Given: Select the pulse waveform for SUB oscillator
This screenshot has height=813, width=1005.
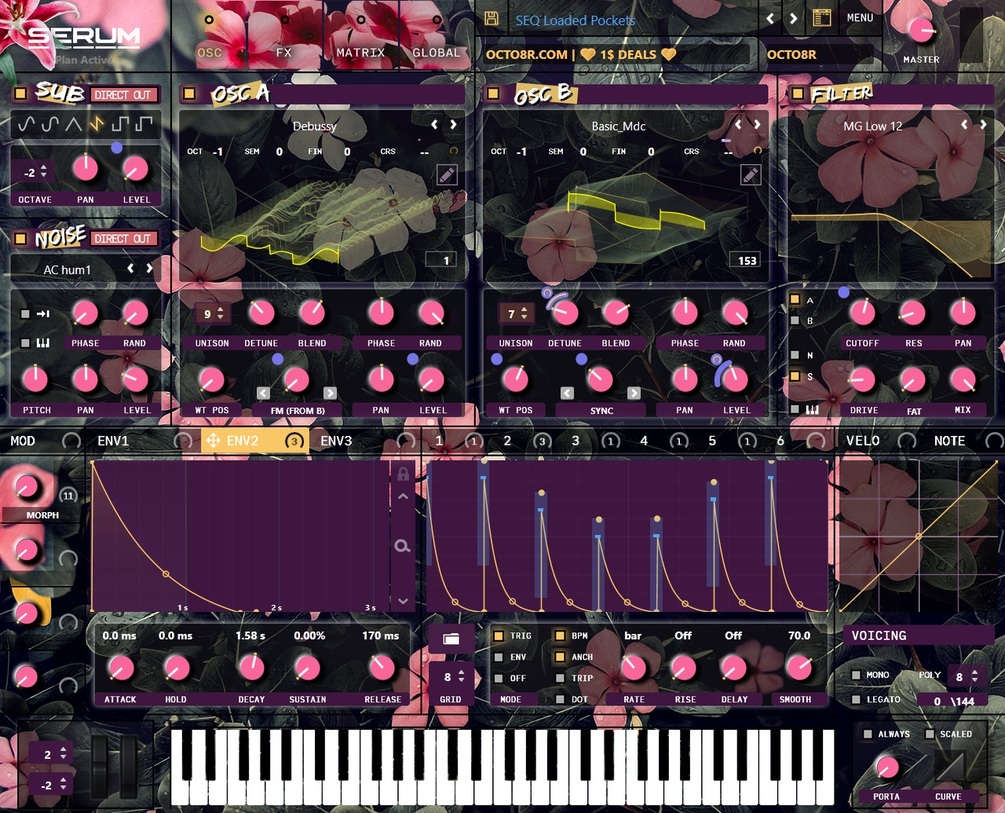Looking at the screenshot, I should [x=144, y=124].
